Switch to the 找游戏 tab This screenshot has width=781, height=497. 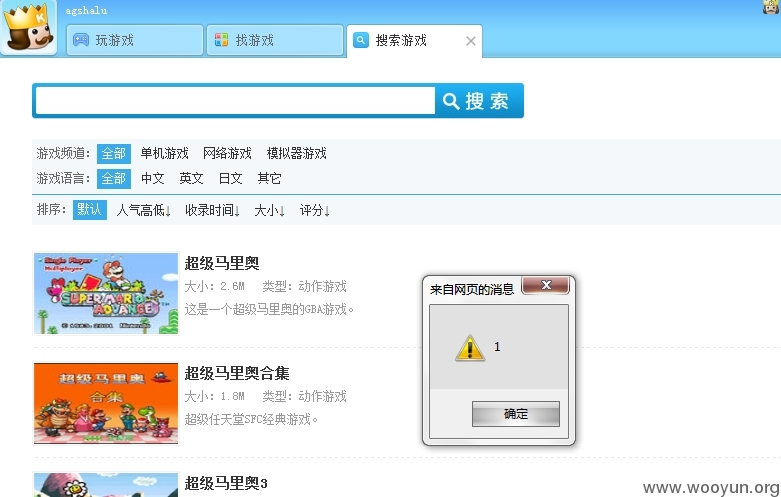275,40
